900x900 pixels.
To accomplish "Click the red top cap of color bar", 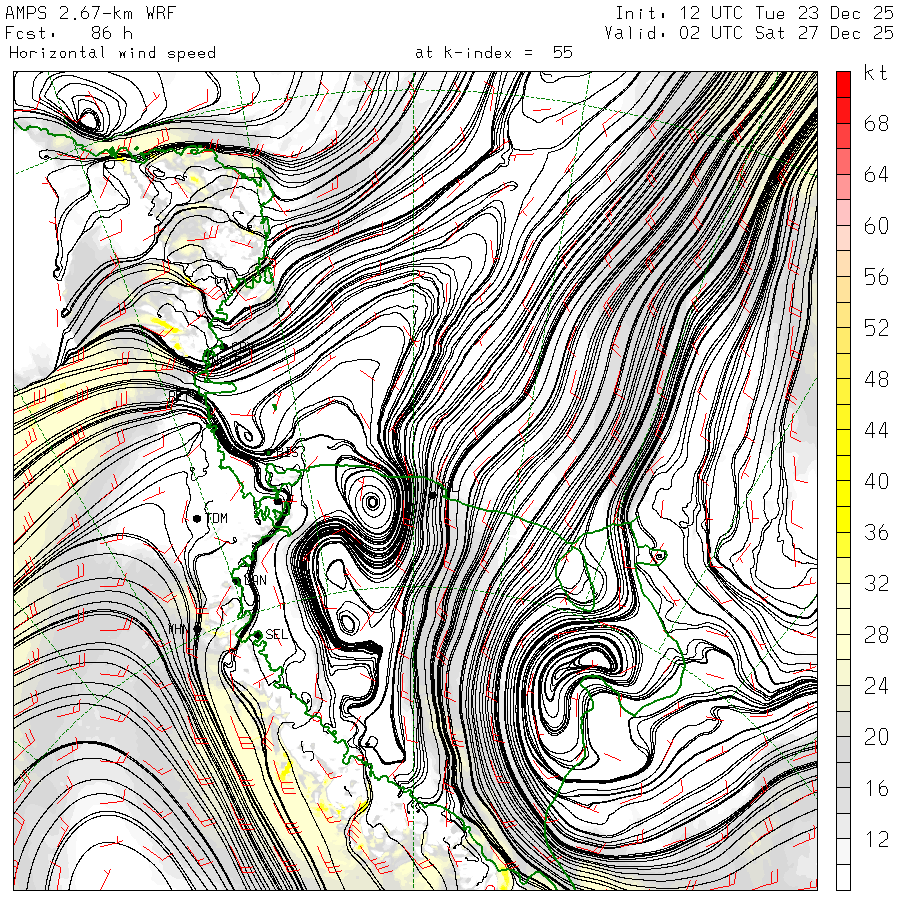I will click(x=843, y=84).
